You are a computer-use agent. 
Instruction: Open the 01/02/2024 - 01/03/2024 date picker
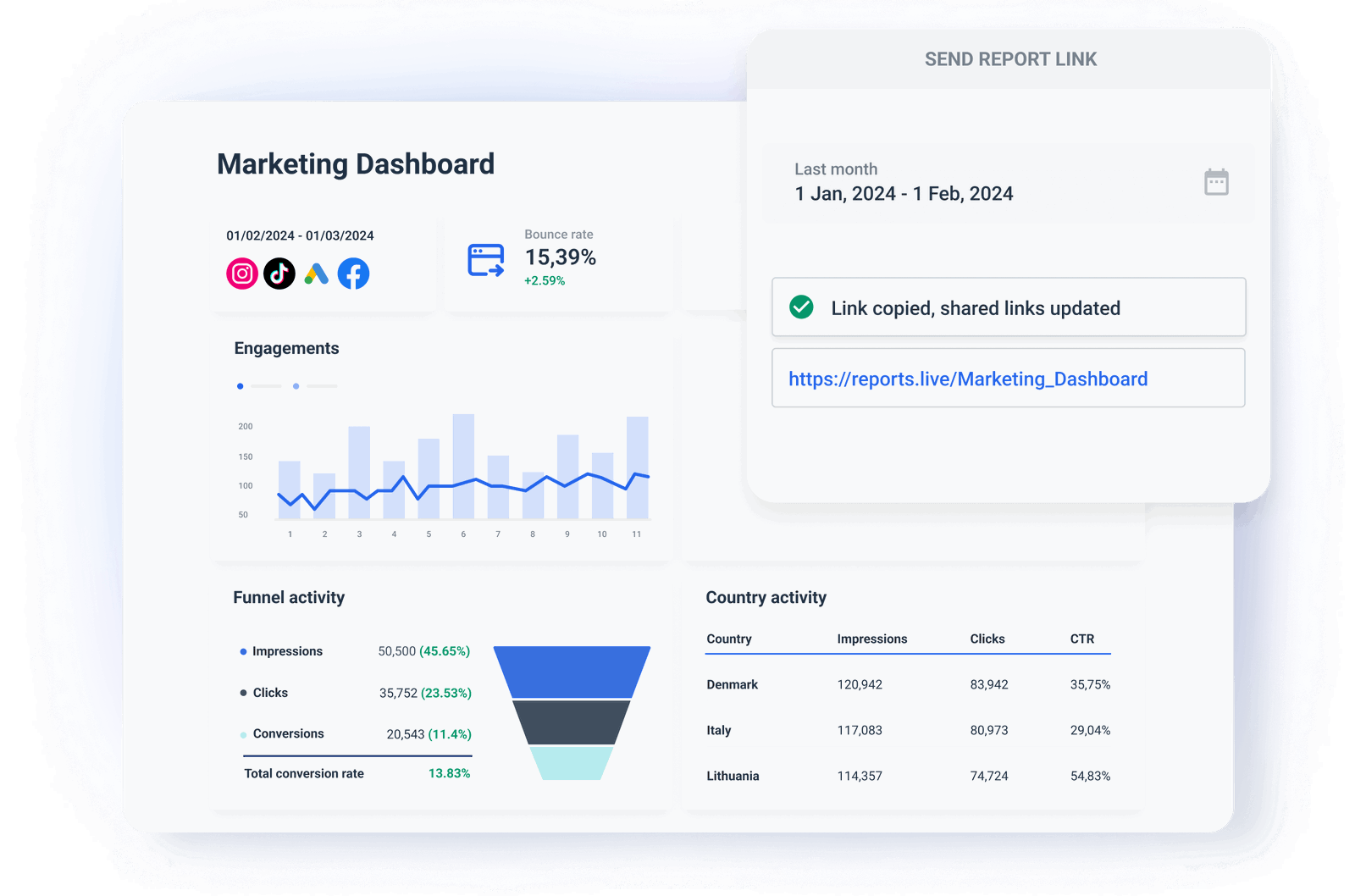(301, 235)
